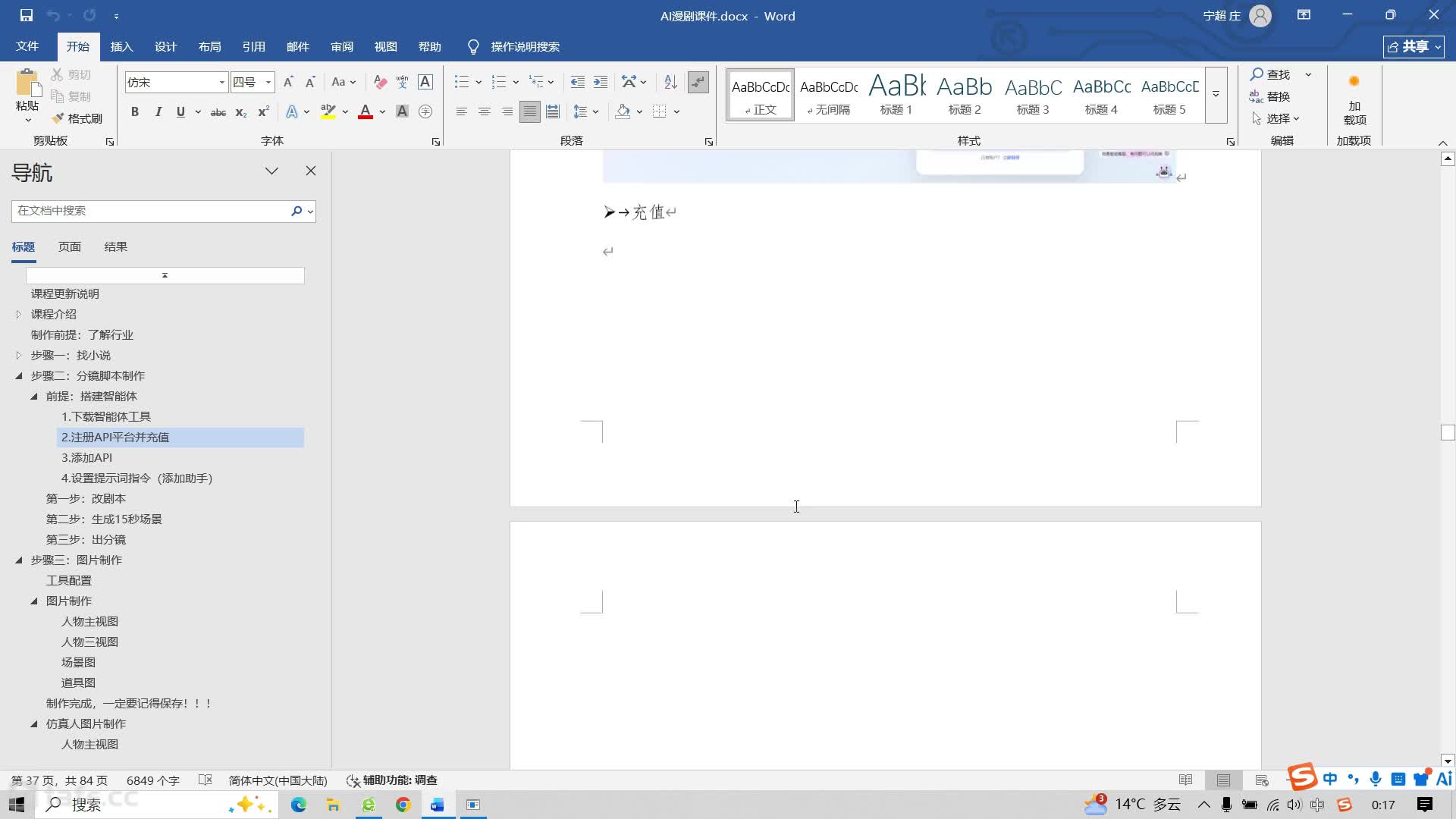The image size is (1456, 819).
Task: Expand the Styles gallery
Action: pos(1216,95)
